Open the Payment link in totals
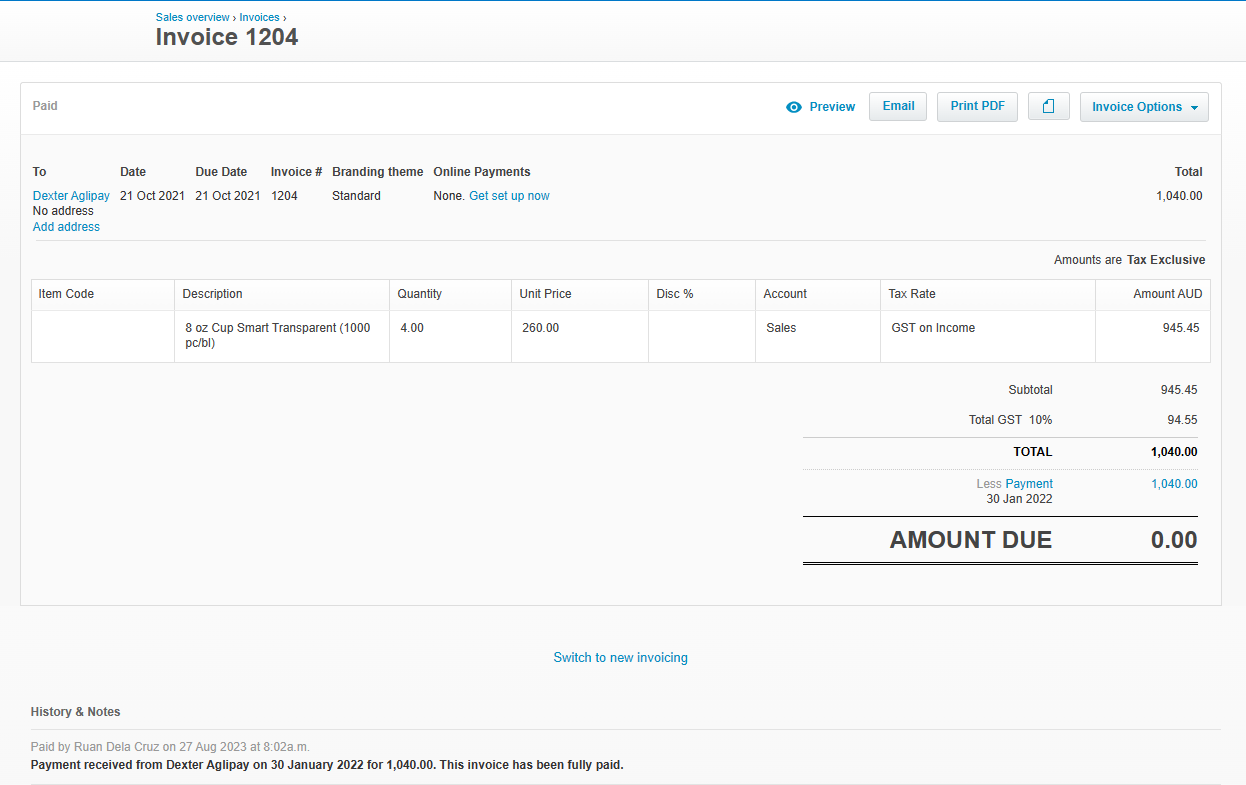The image size is (1246, 785). point(1029,484)
